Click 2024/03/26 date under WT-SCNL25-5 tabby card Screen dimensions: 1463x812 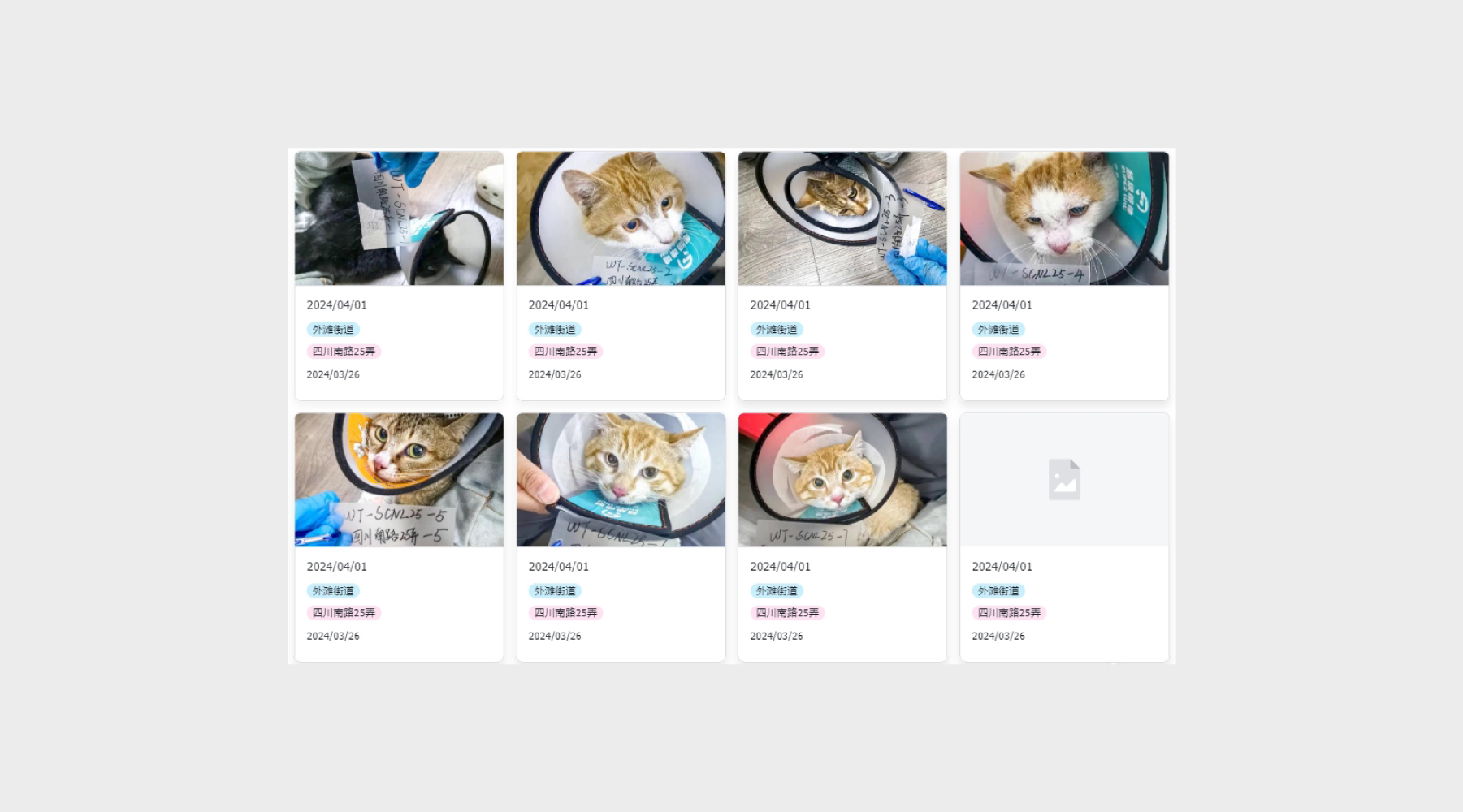pos(333,637)
